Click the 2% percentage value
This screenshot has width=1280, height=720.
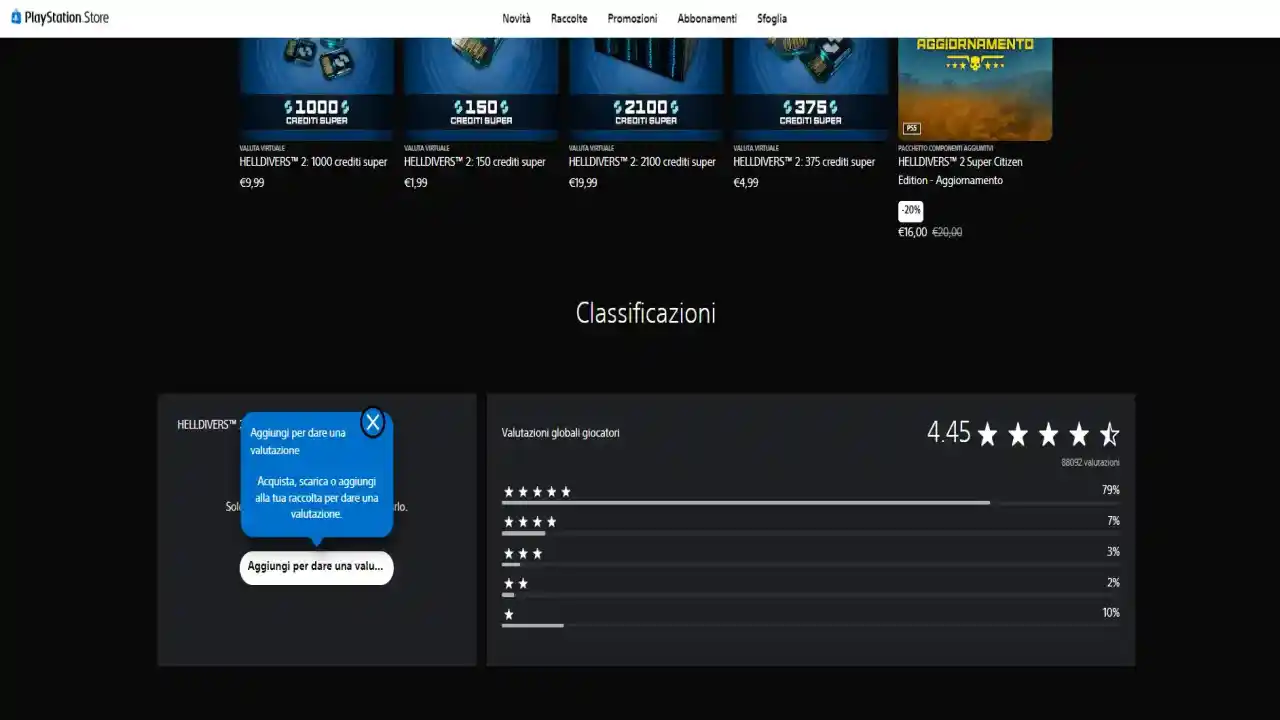[1113, 583]
